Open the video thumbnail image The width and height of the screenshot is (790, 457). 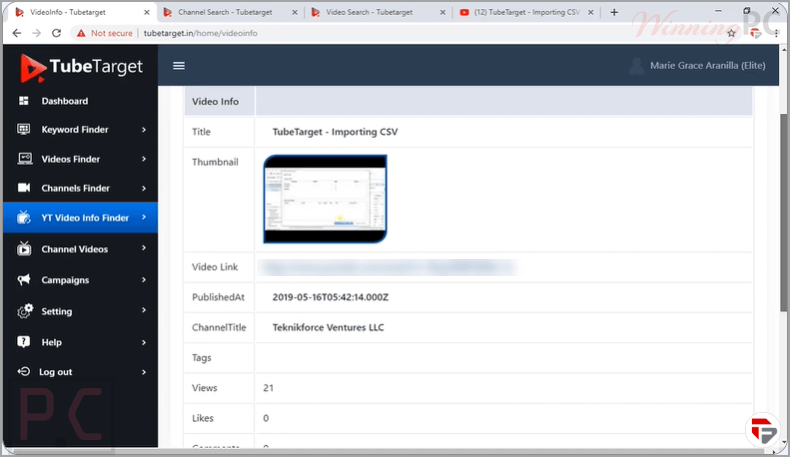pyautogui.click(x=325, y=199)
